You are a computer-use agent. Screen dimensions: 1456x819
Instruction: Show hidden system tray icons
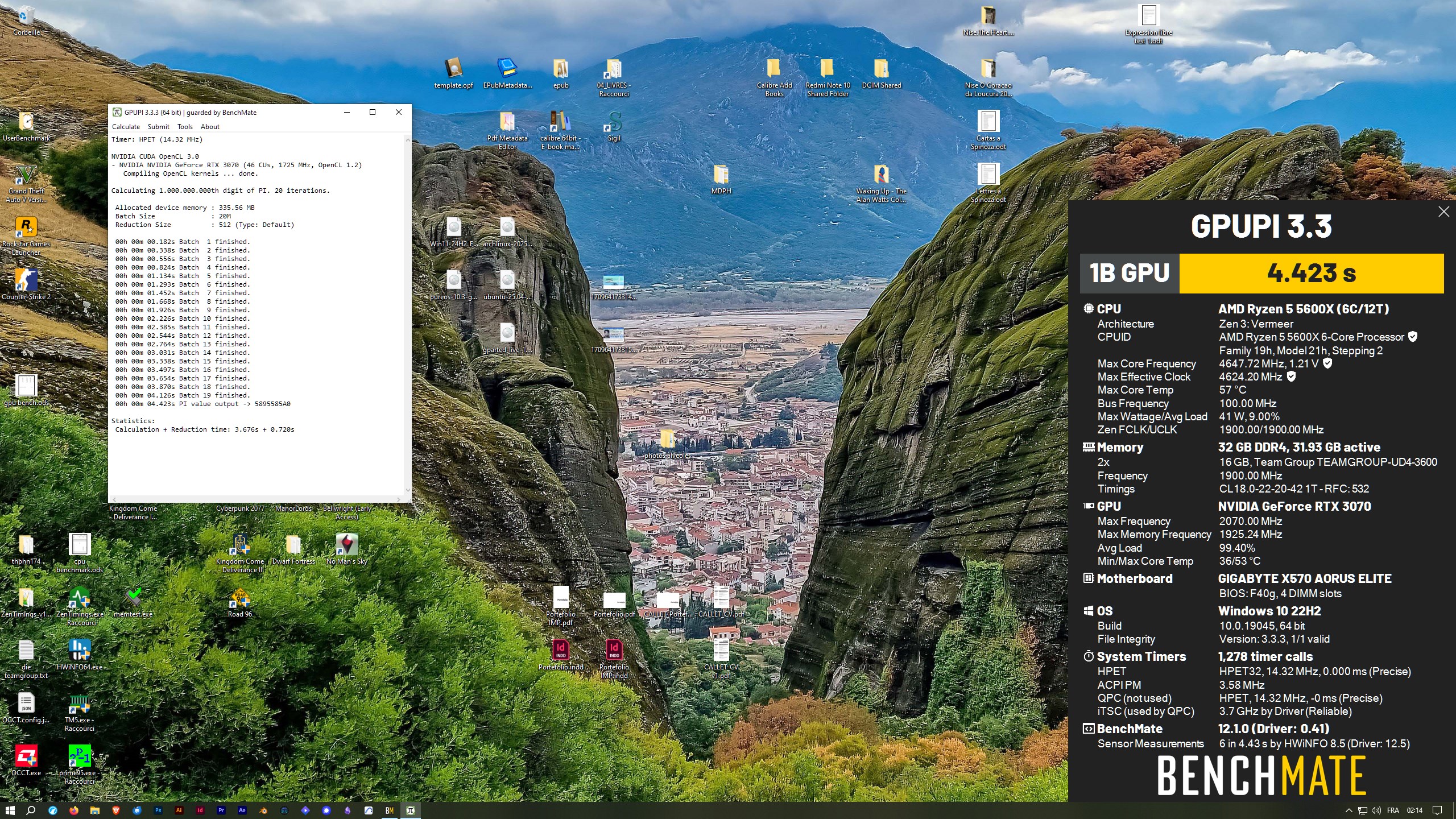pos(1349,810)
